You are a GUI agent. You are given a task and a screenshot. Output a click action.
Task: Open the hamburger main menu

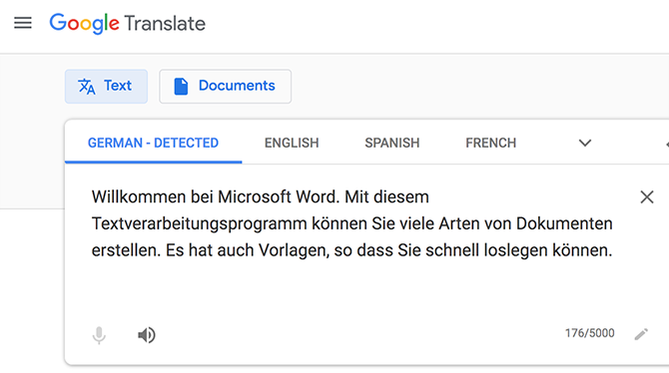click(x=23, y=23)
